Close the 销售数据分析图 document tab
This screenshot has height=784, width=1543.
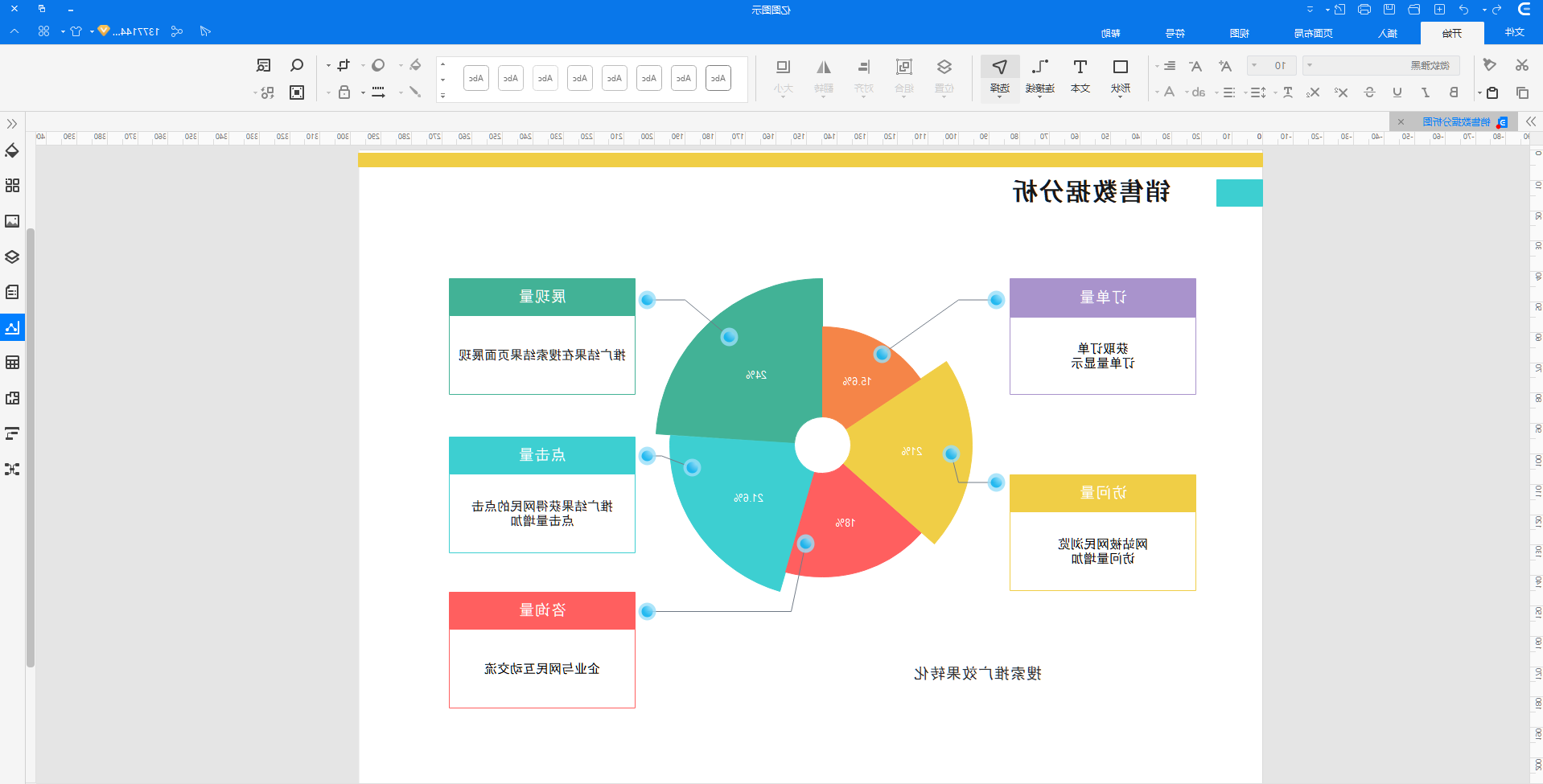(1401, 122)
